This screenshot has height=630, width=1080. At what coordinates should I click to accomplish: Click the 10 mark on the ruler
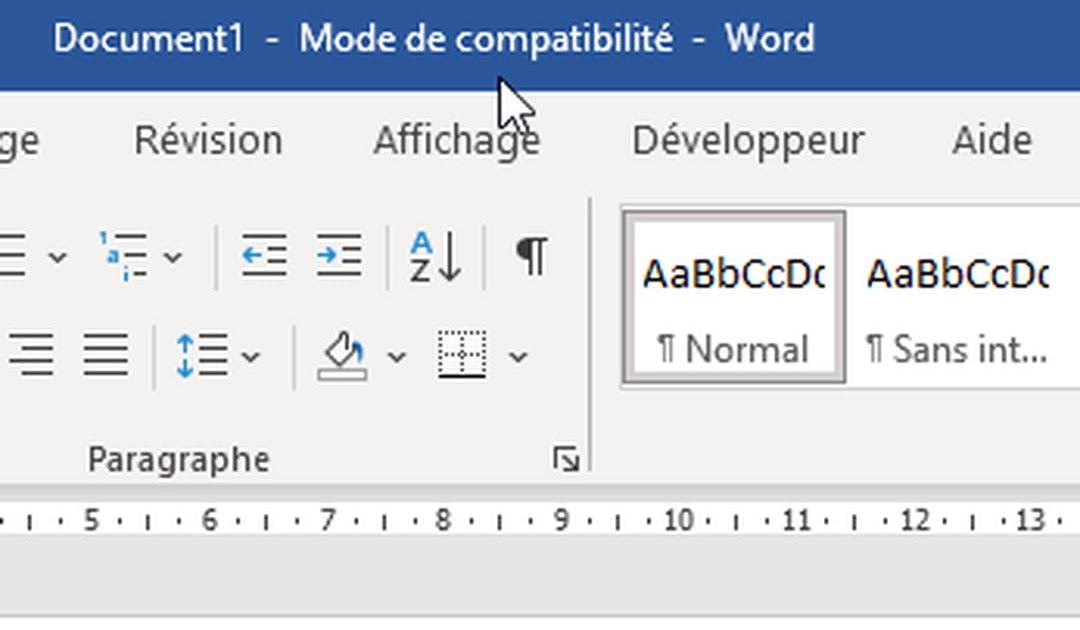[678, 520]
